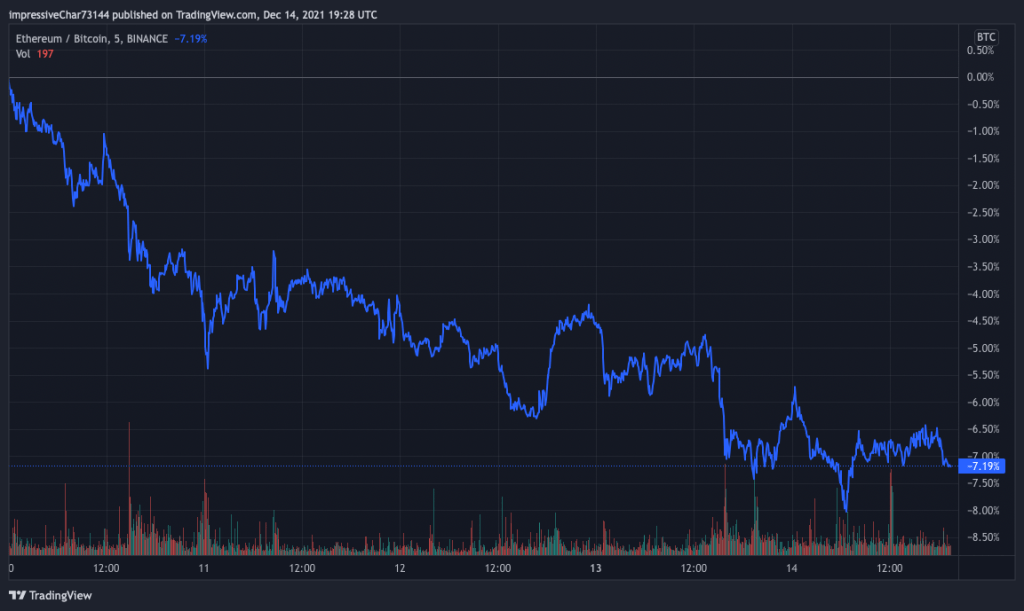Click the Vol indicator label
The image size is (1024, 611).
(x=22, y=53)
